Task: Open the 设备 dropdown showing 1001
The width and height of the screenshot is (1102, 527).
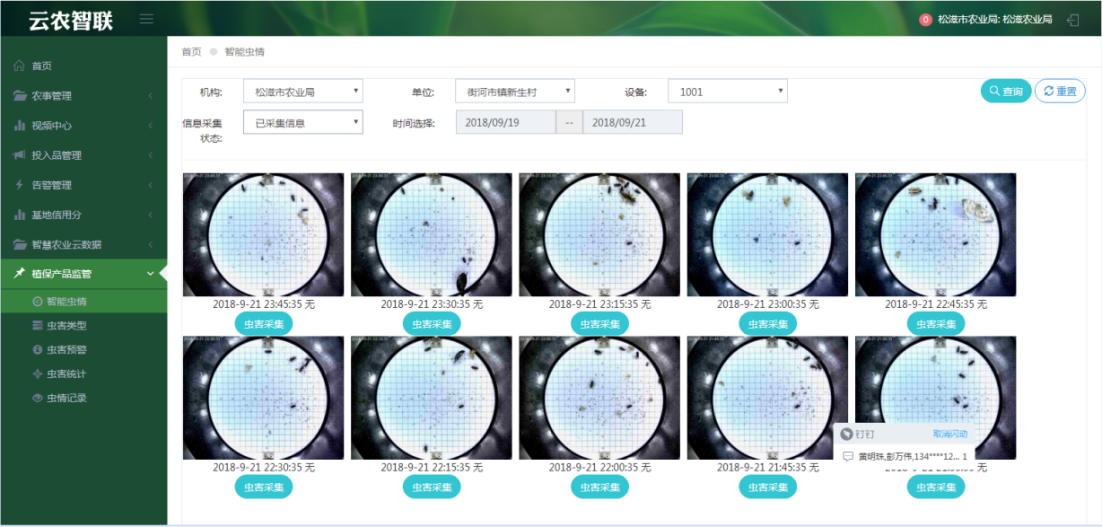Action: pos(727,92)
